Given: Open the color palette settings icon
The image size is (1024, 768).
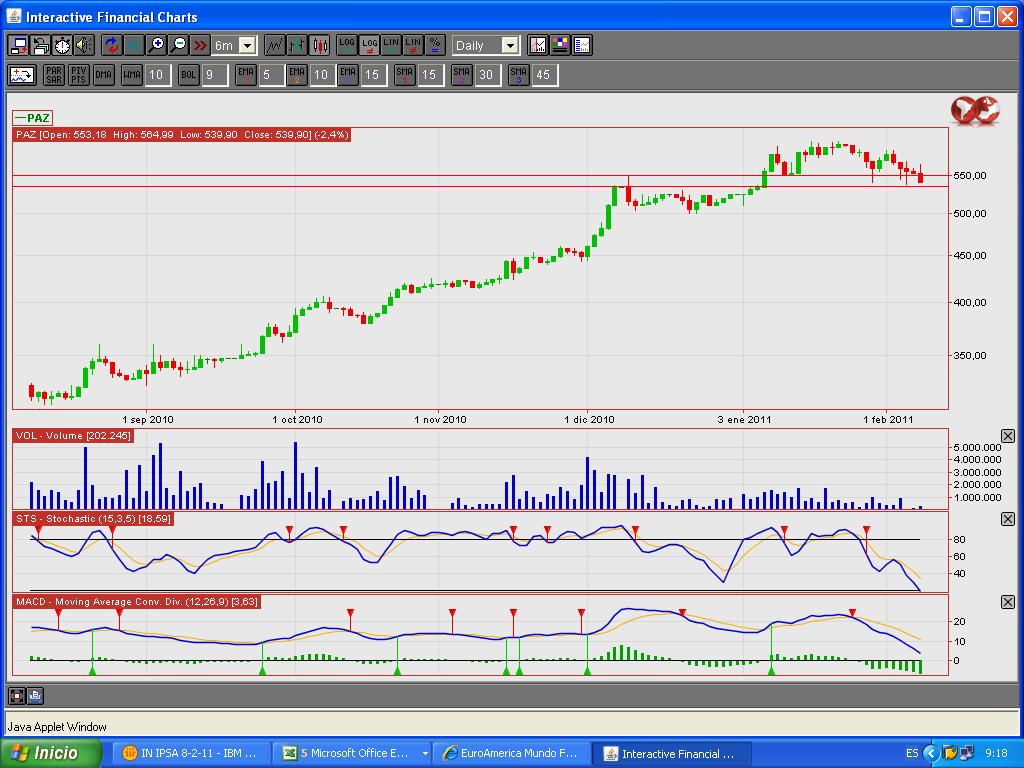Looking at the screenshot, I should click(x=560, y=45).
